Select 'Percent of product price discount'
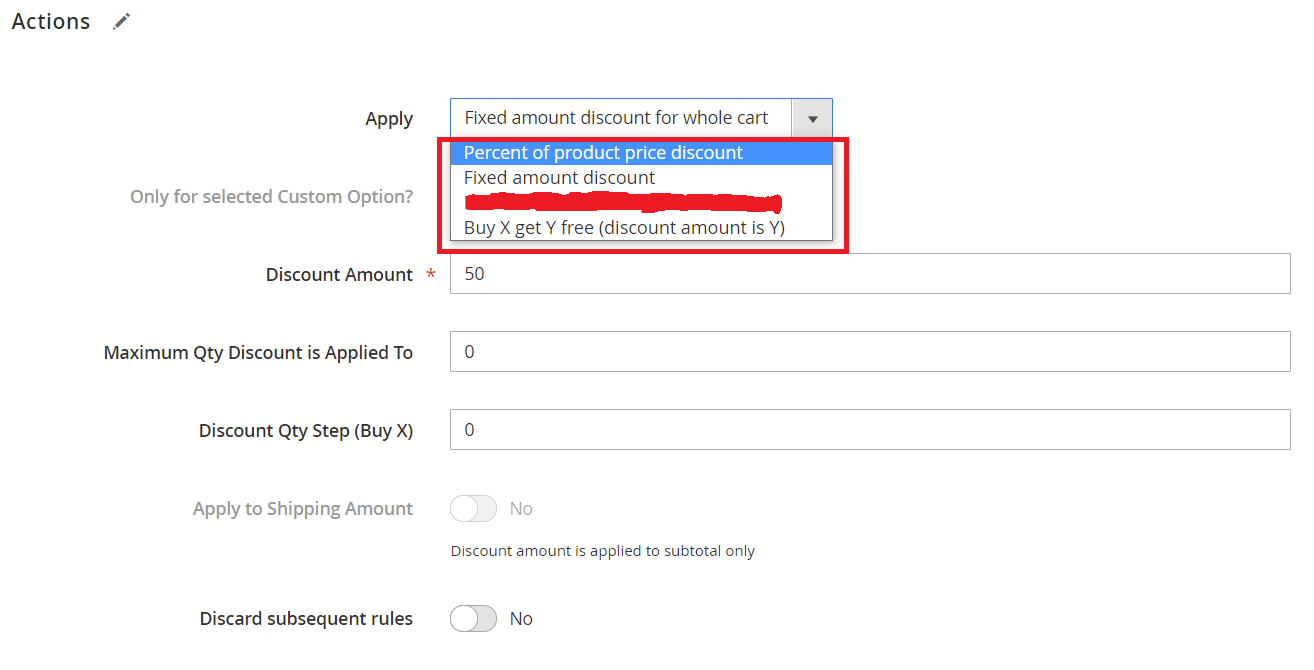The height and width of the screenshot is (670, 1314). click(x=603, y=152)
